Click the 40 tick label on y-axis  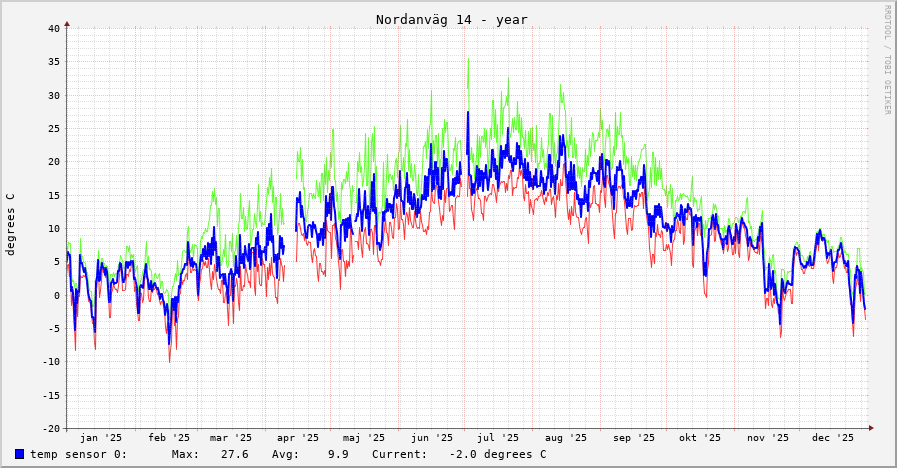click(54, 28)
